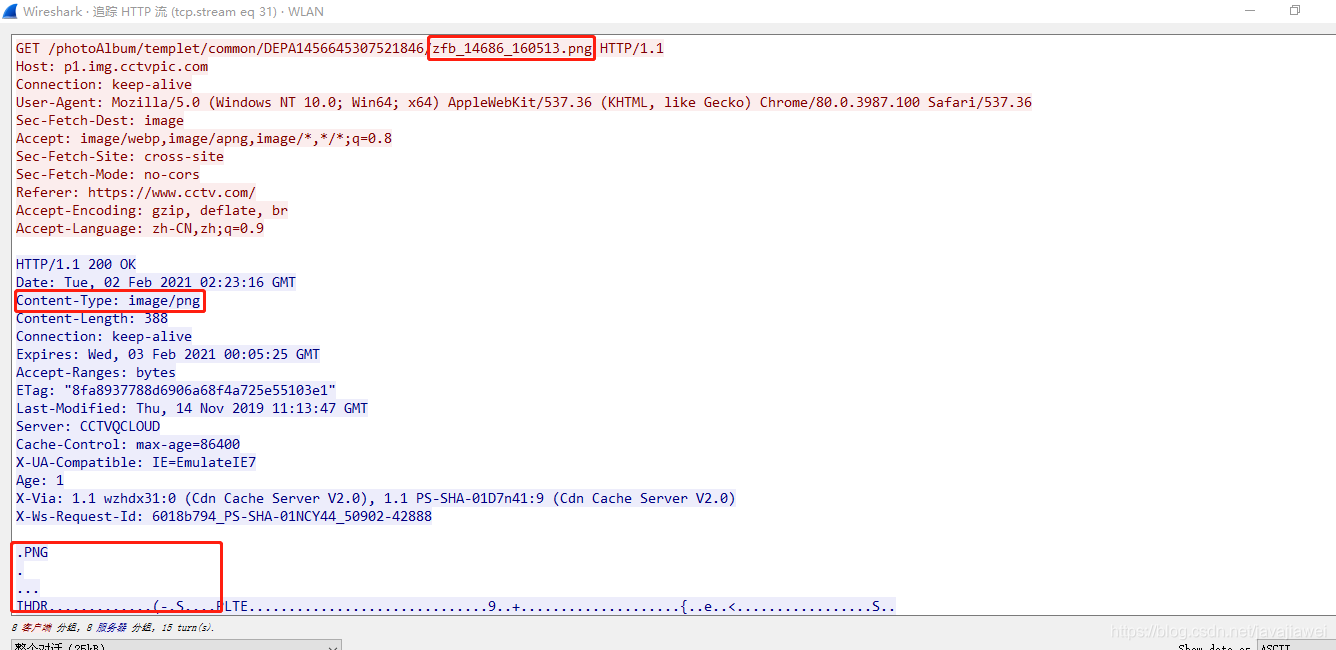Click the Expires: Wed, 03 Feb 2021 line
The image size is (1336, 650).
(168, 354)
